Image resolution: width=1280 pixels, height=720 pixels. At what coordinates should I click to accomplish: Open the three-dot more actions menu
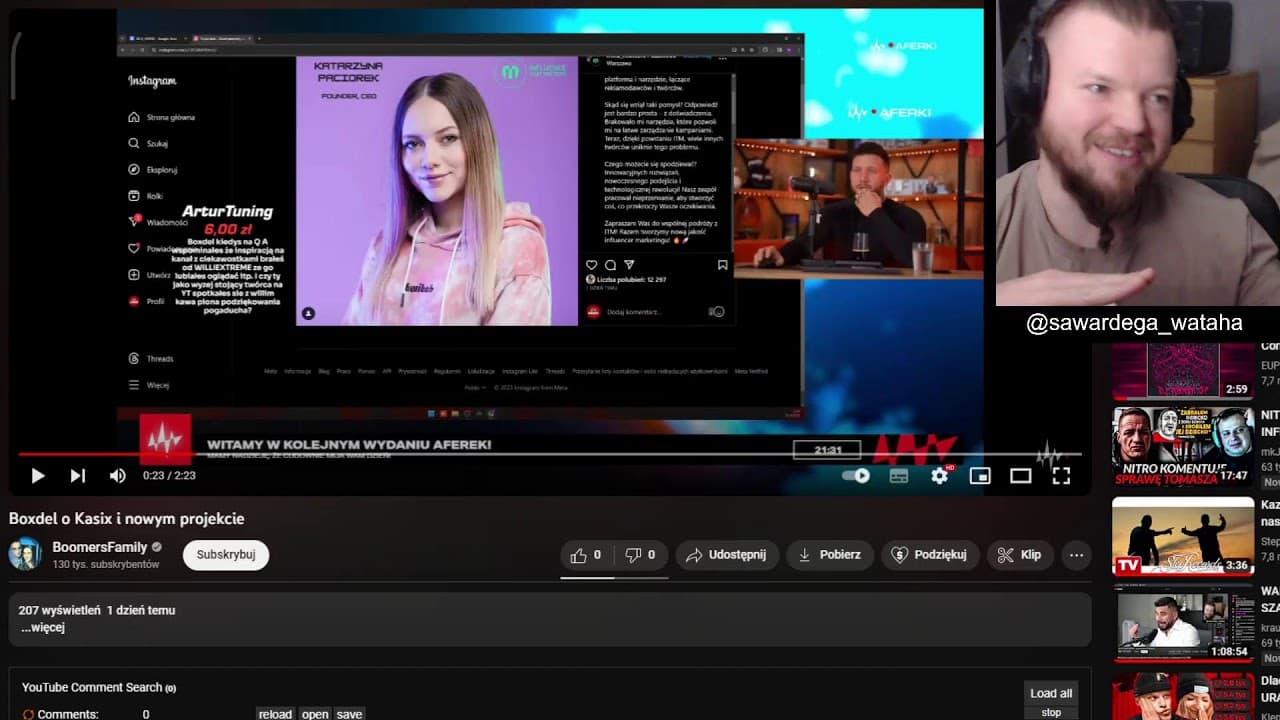(x=1076, y=555)
